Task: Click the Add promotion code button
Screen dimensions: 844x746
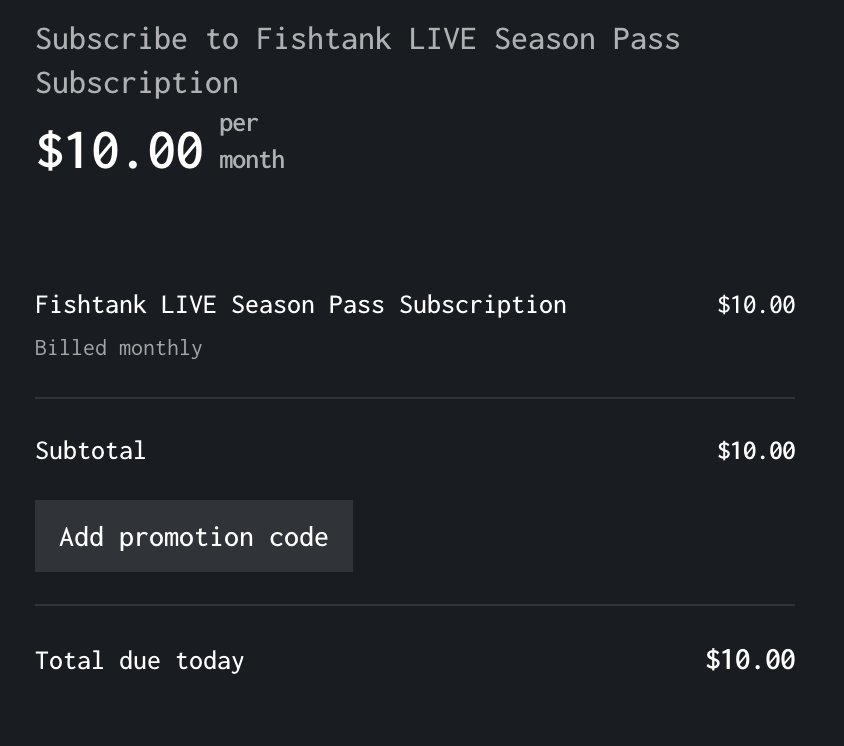Action: [x=194, y=537]
